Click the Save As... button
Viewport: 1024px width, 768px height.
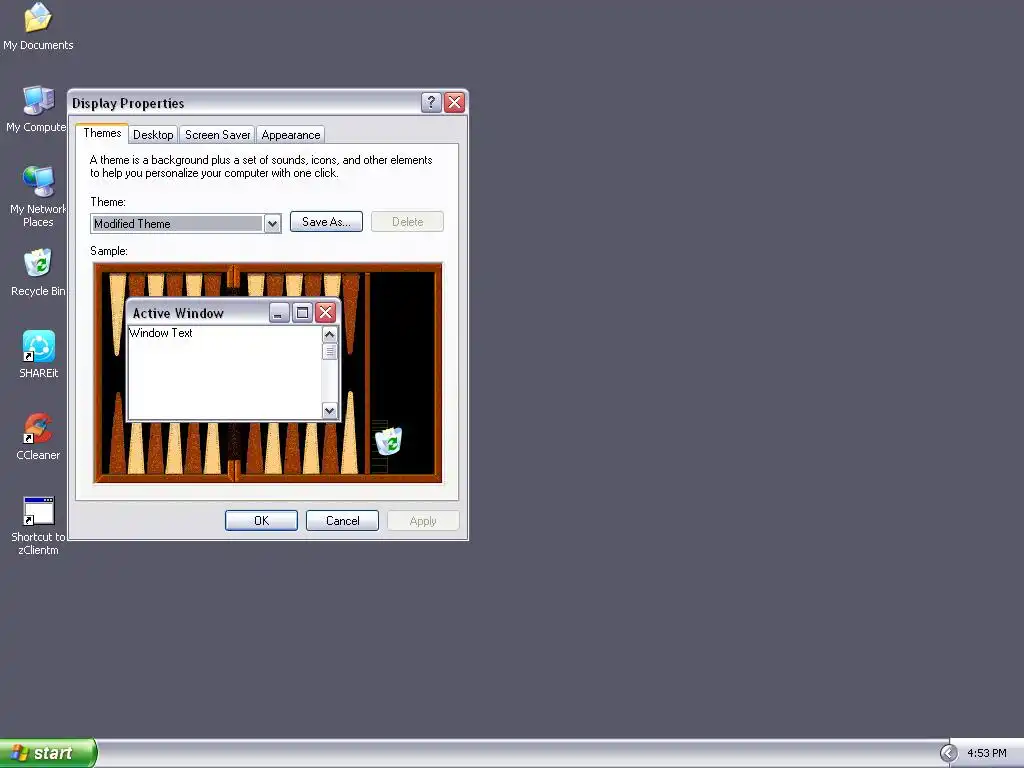tap(326, 222)
